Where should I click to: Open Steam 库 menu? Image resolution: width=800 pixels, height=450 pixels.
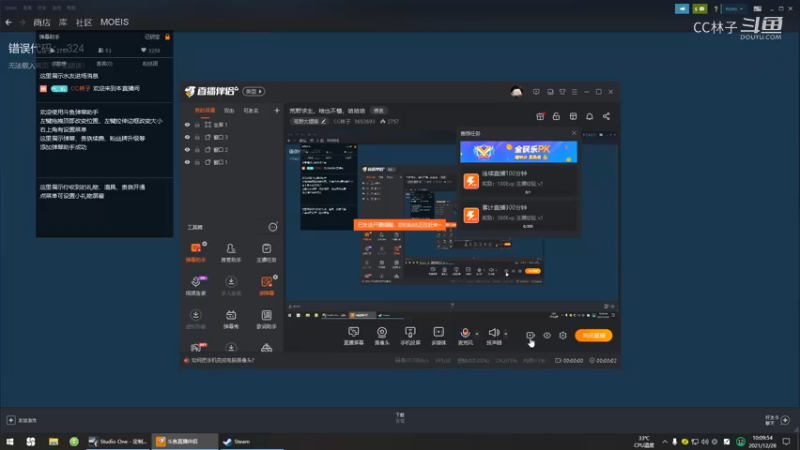coord(63,22)
